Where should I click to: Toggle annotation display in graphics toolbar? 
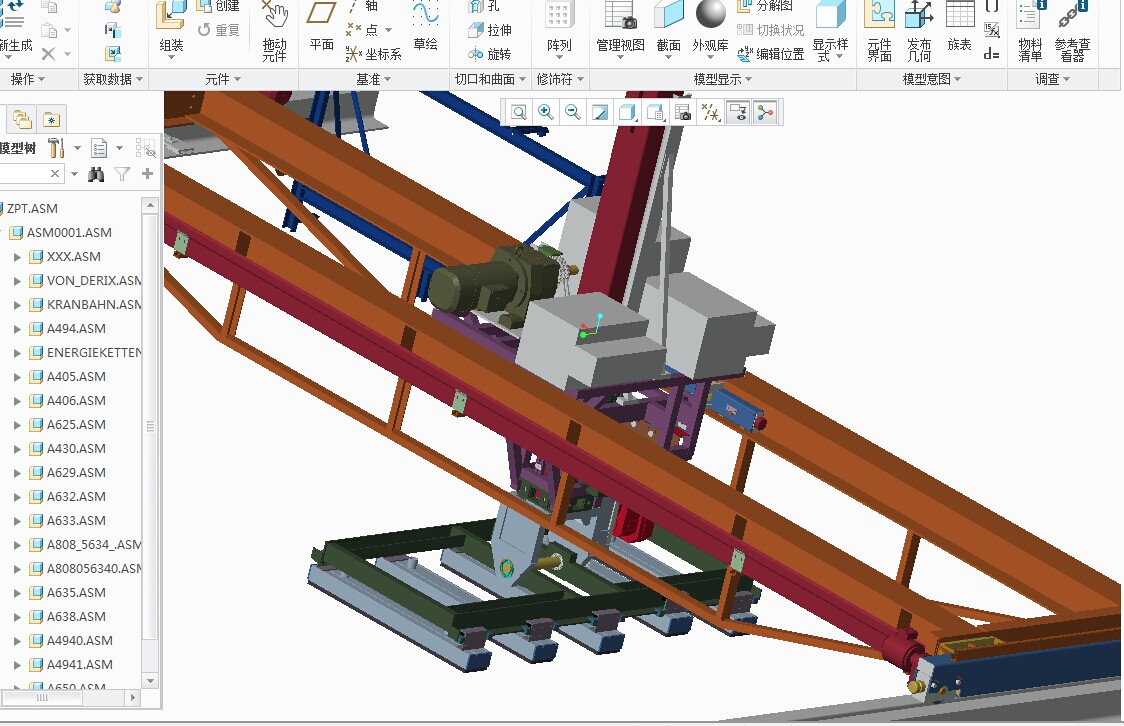pos(740,112)
